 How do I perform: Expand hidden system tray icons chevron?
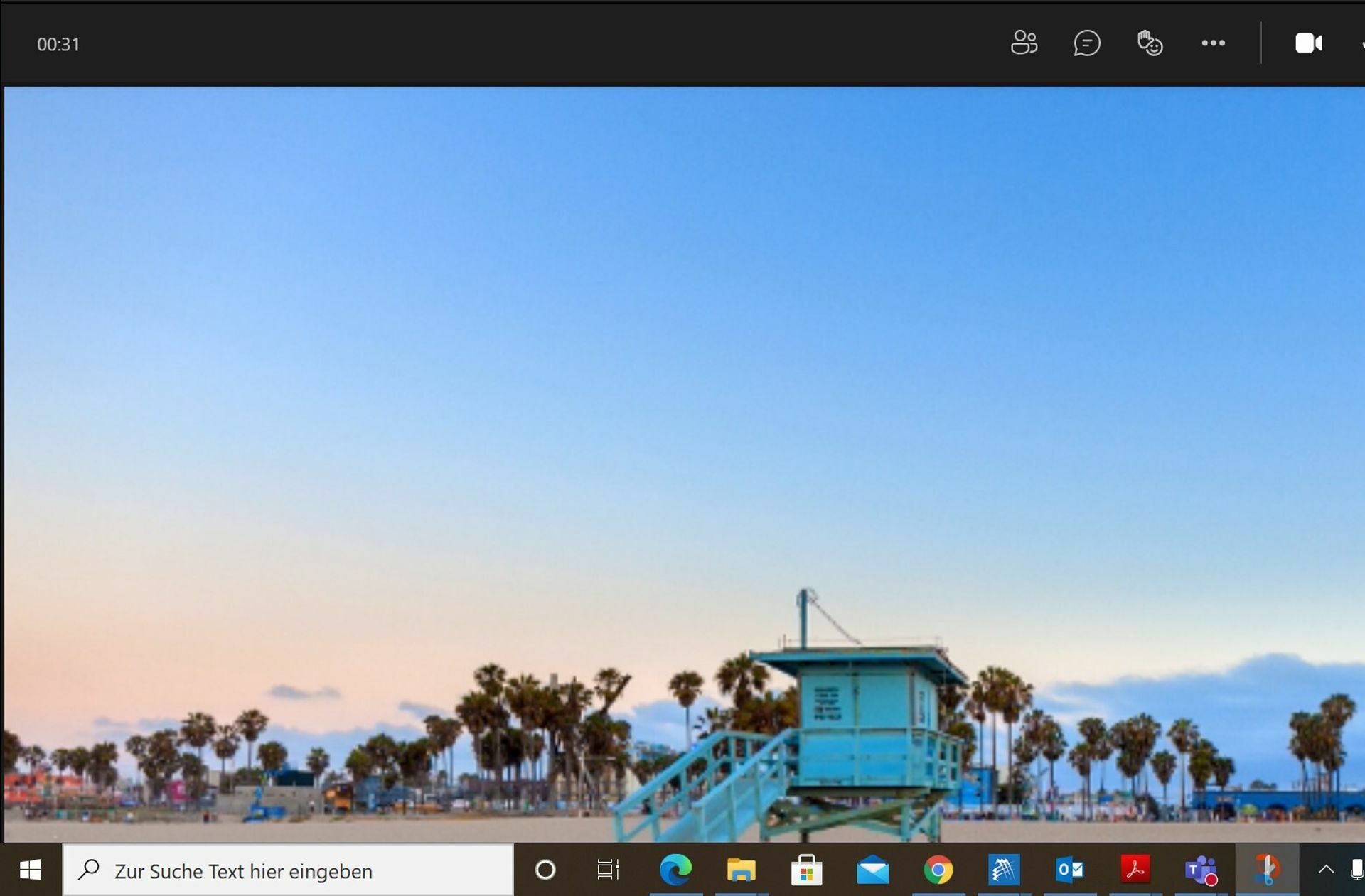click(1326, 869)
